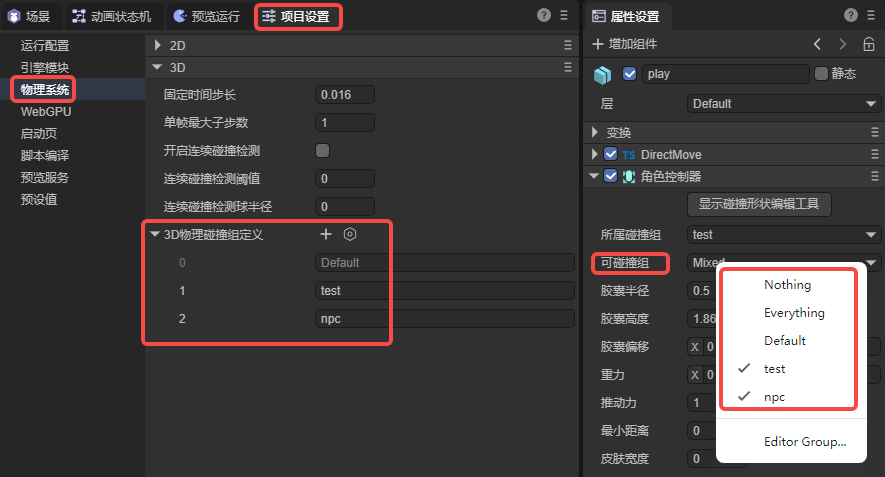Image resolution: width=885 pixels, height=477 pixels.
Task: Open the options menu for the 3D section
Action: 567,67
